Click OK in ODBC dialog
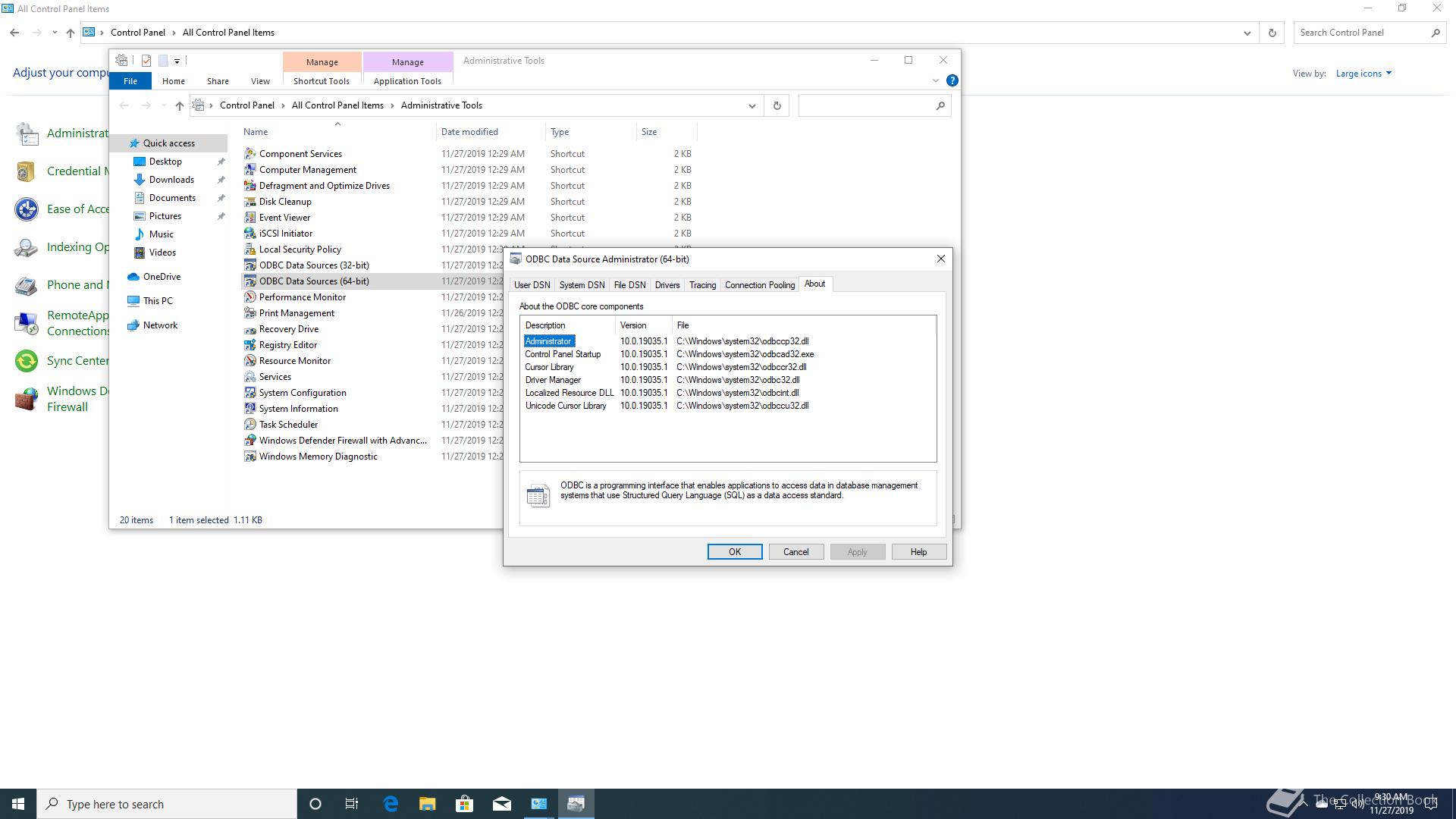Image resolution: width=1456 pixels, height=819 pixels. pyautogui.click(x=735, y=552)
